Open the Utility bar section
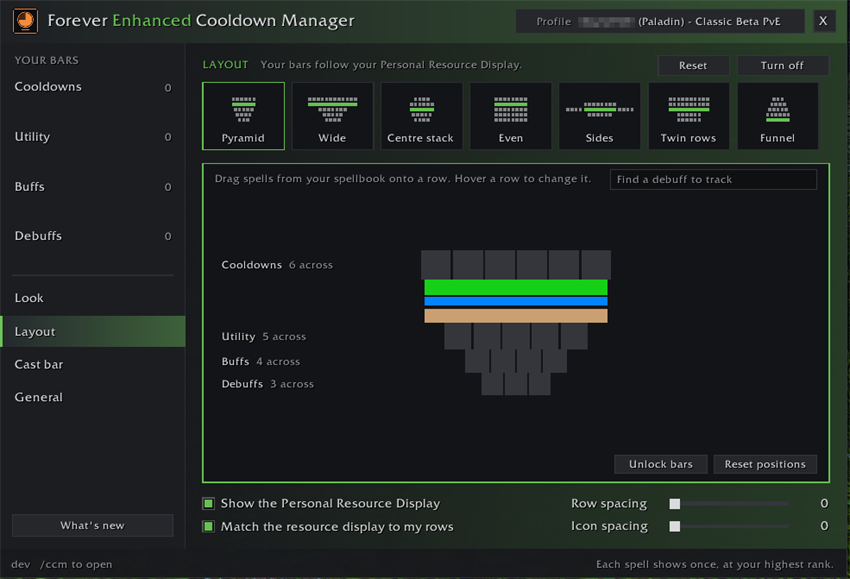Screen dimensions: 850x579 [x=93, y=137]
